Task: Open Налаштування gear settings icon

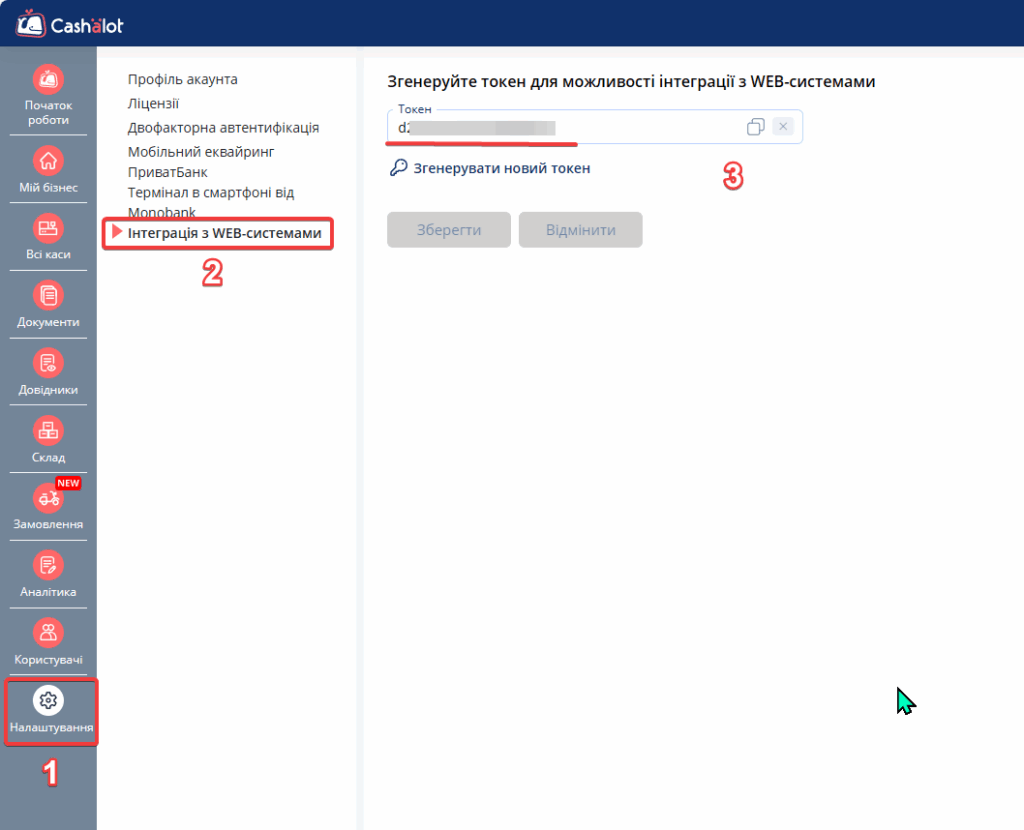Action: coord(48,701)
